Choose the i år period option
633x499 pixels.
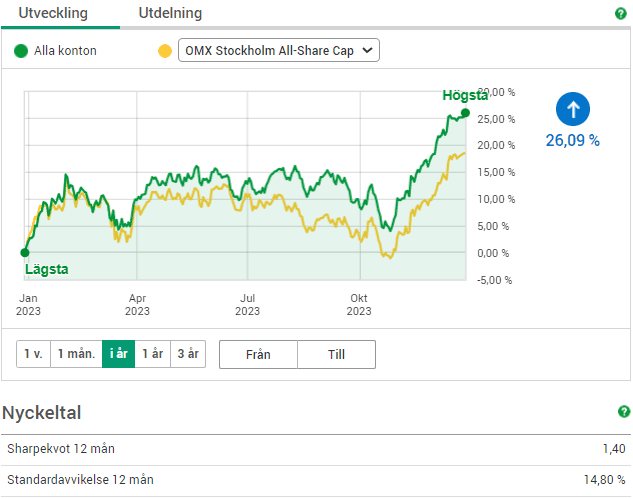[118, 354]
